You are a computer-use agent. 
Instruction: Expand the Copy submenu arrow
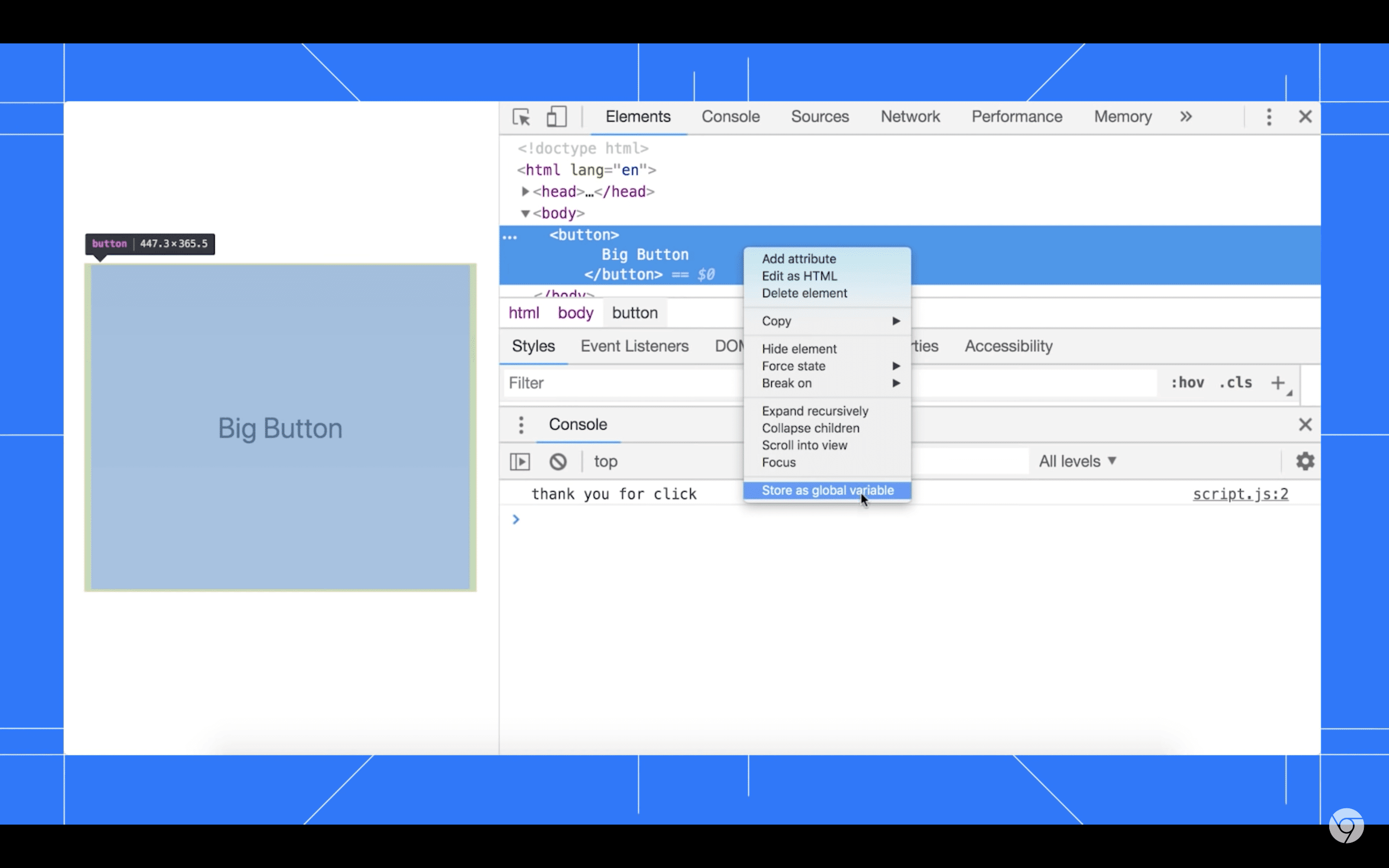896,321
